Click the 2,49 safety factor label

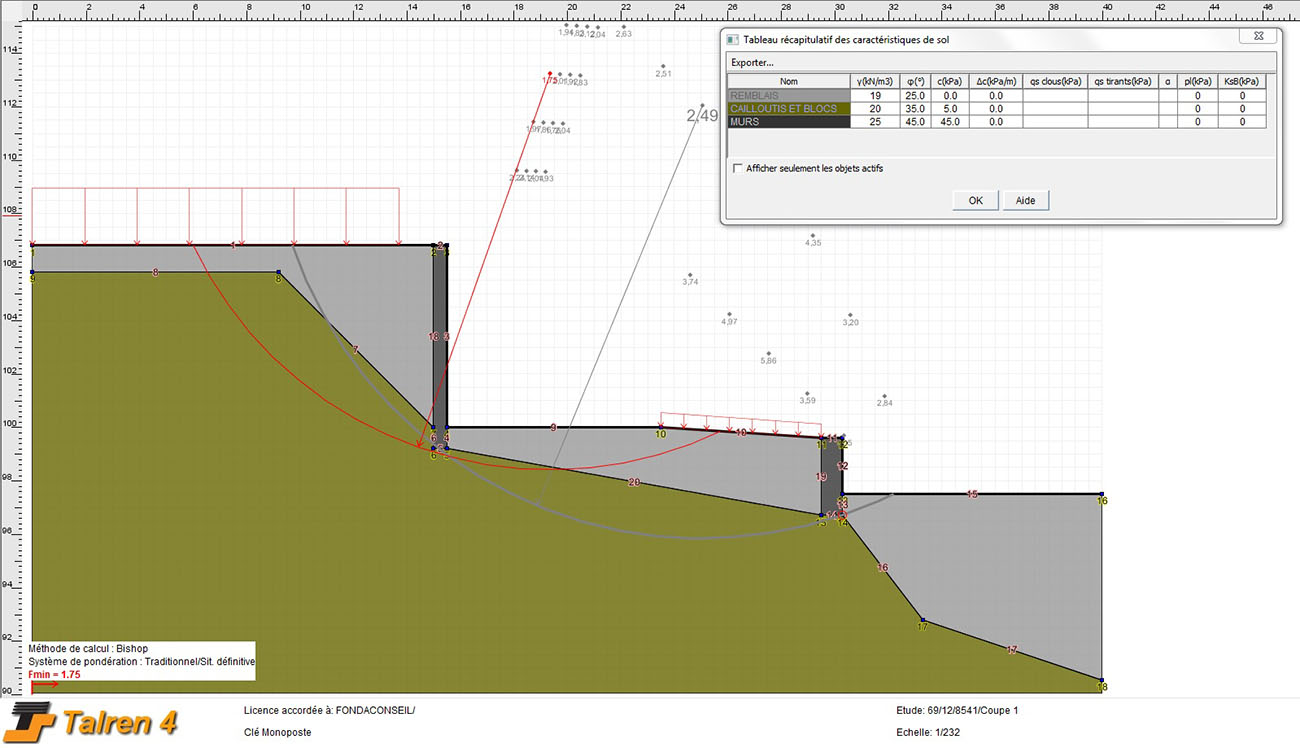coord(702,116)
